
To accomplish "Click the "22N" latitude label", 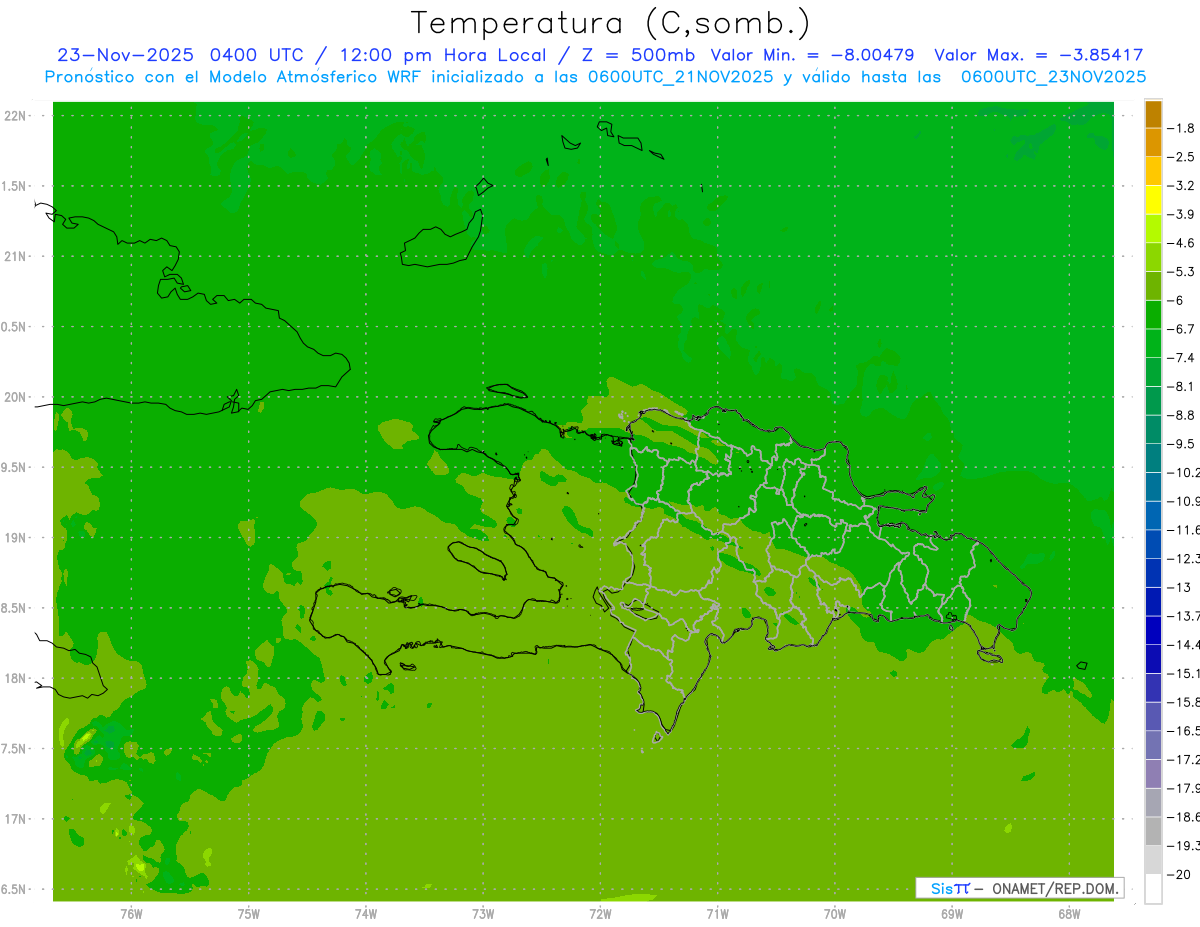I will [x=16, y=116].
